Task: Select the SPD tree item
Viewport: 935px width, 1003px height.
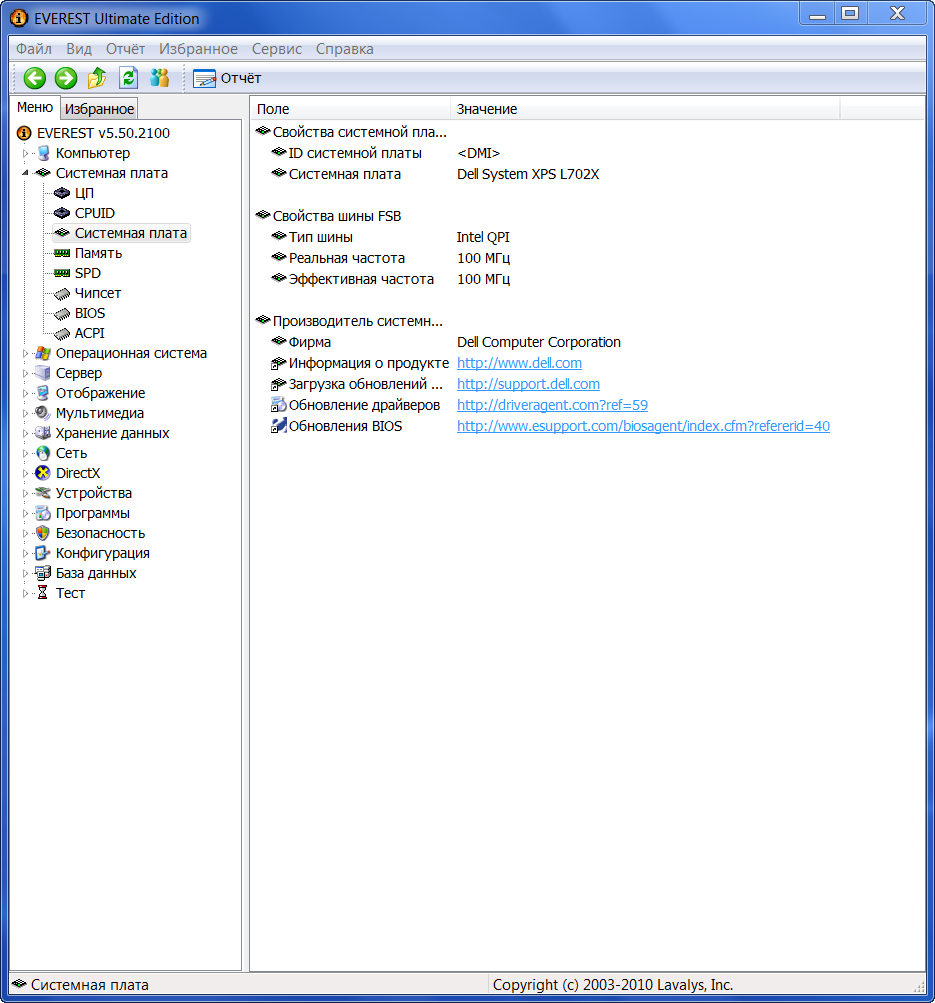Action: pyautogui.click(x=88, y=273)
